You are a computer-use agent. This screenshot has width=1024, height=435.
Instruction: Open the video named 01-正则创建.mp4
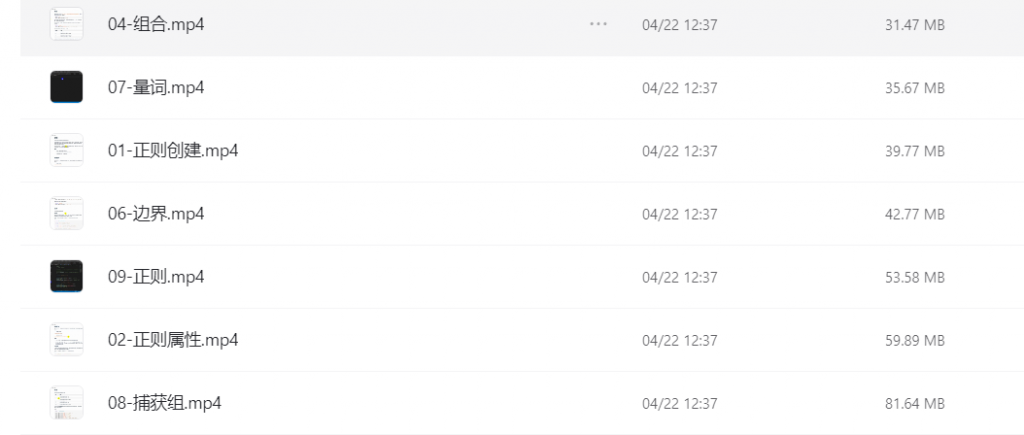coord(173,151)
